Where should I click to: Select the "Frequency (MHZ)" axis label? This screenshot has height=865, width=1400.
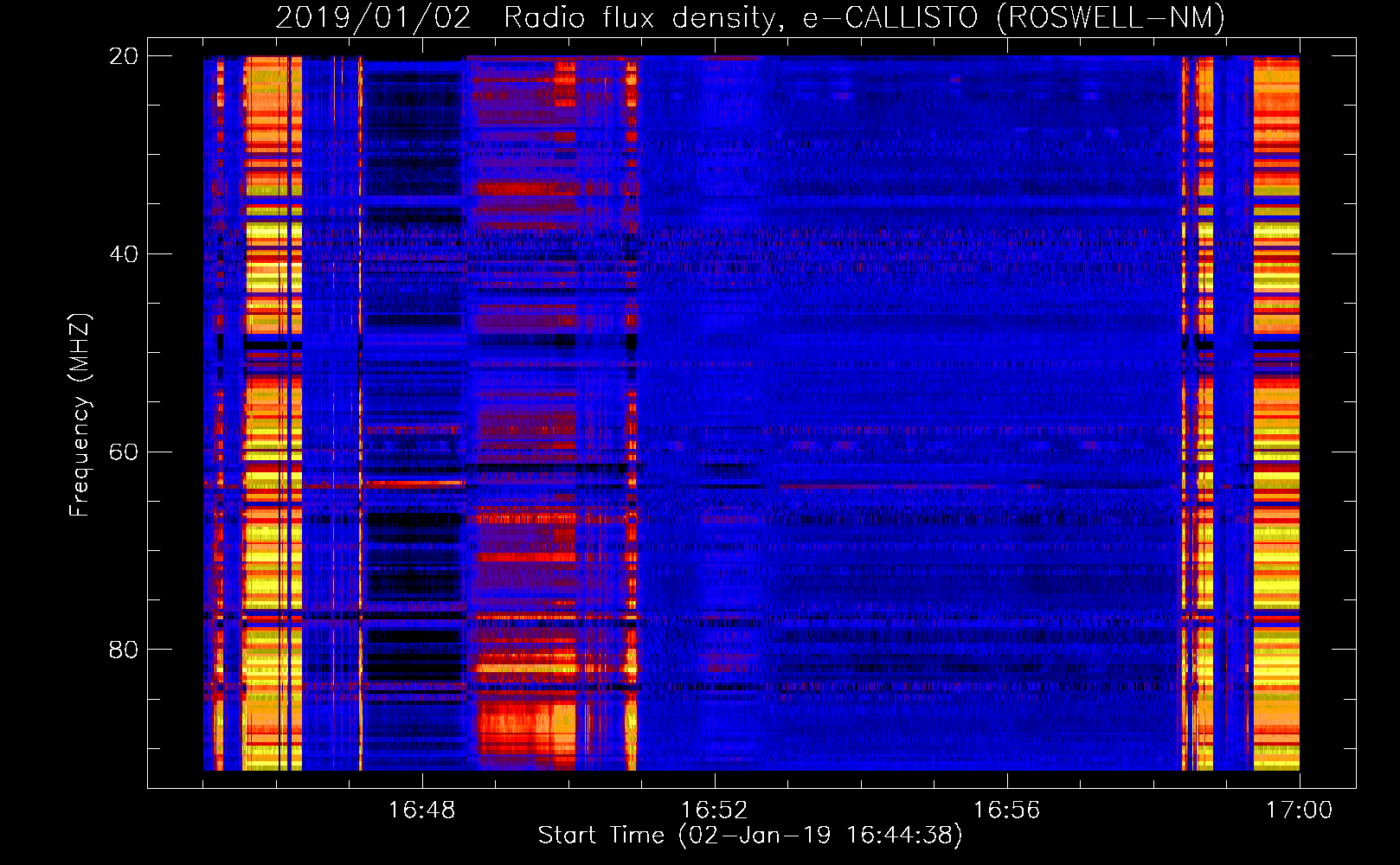coord(79,415)
